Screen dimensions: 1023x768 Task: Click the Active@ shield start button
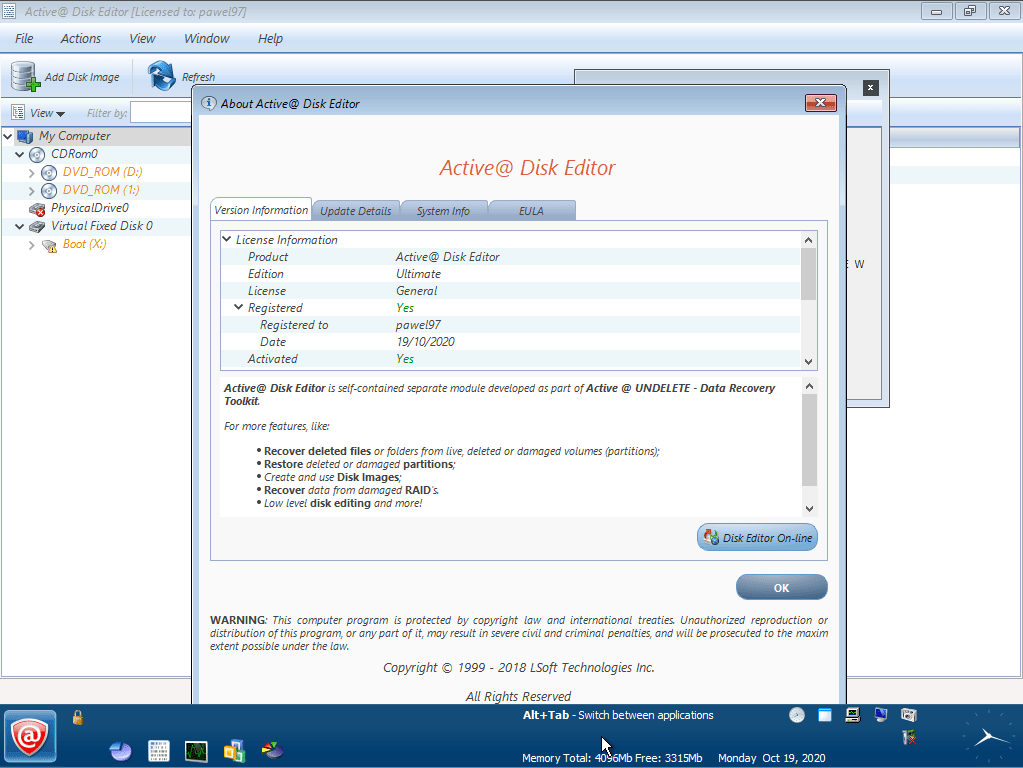click(30, 736)
